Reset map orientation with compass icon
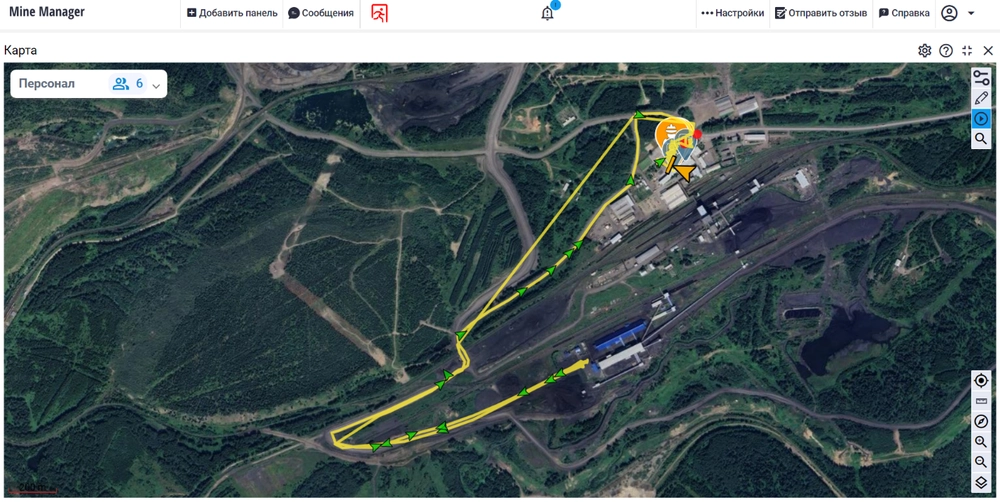 [x=981, y=422]
